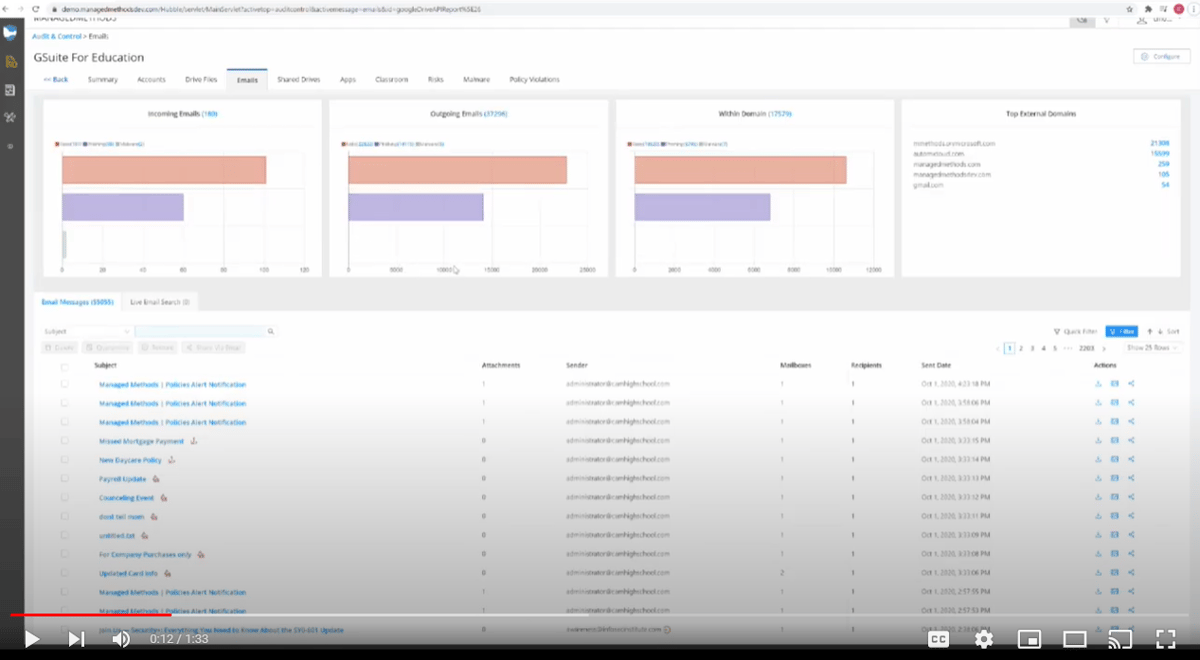Open YouTube player settings gear
Image resolution: width=1200 pixels, height=660 pixels.
tap(984, 639)
